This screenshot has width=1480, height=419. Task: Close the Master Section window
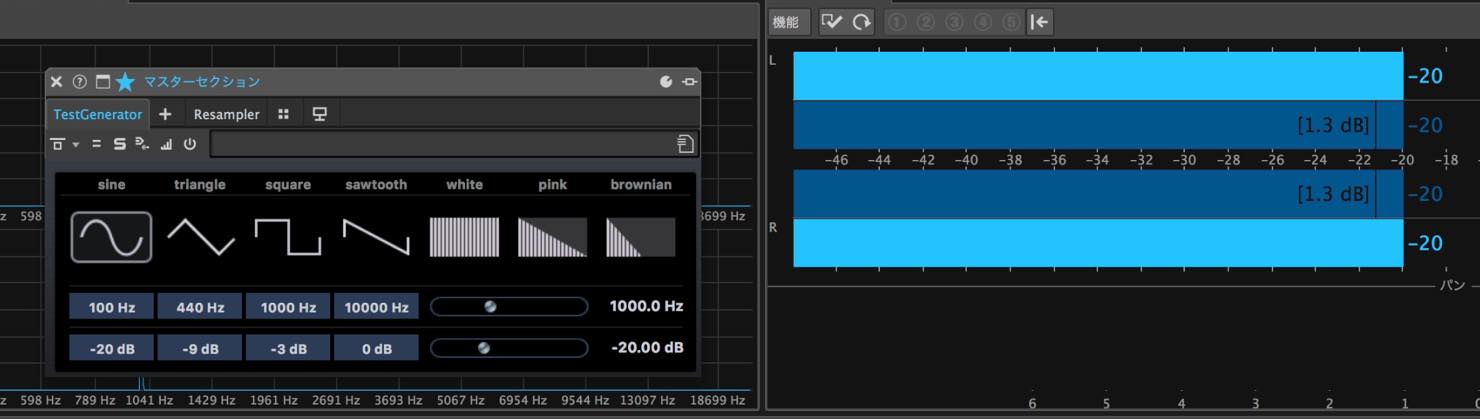pos(56,82)
